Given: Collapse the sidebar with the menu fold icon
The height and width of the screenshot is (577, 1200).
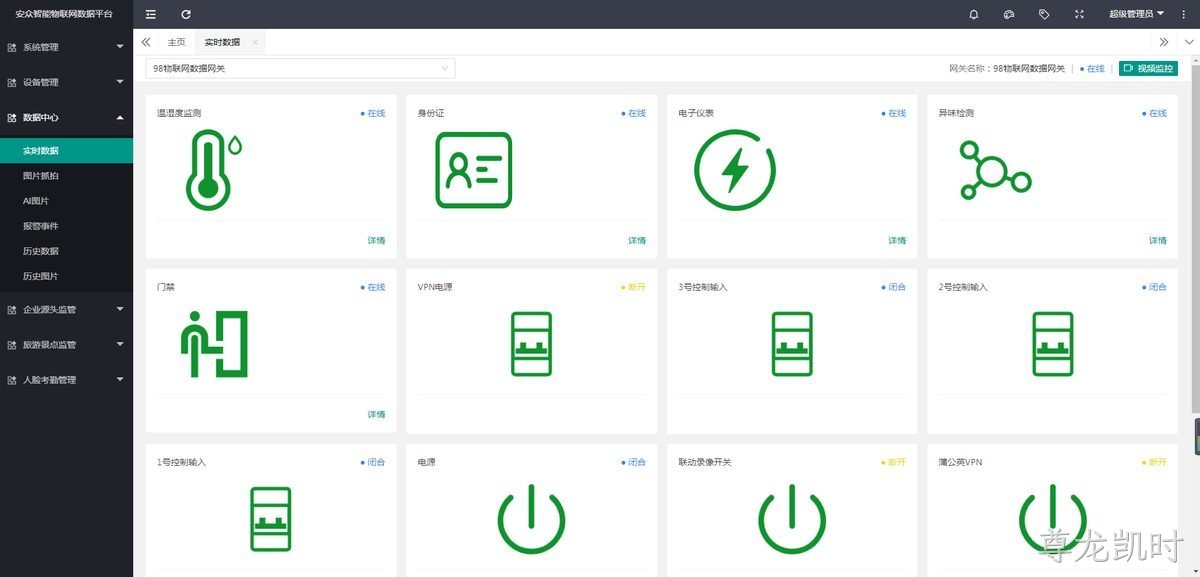Looking at the screenshot, I should (x=151, y=14).
